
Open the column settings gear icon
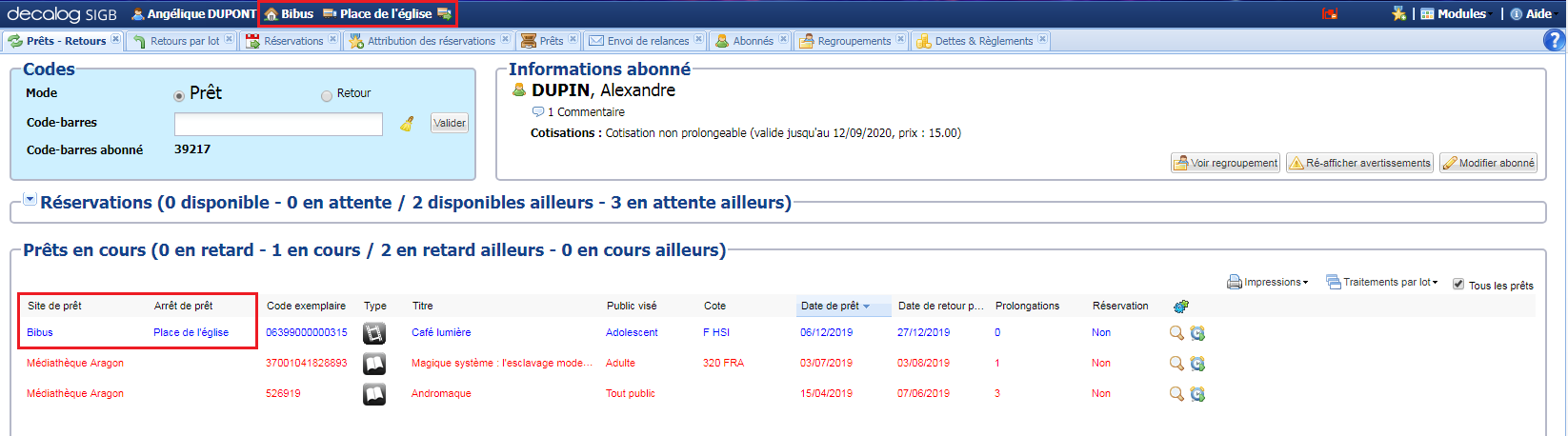pos(1181,306)
